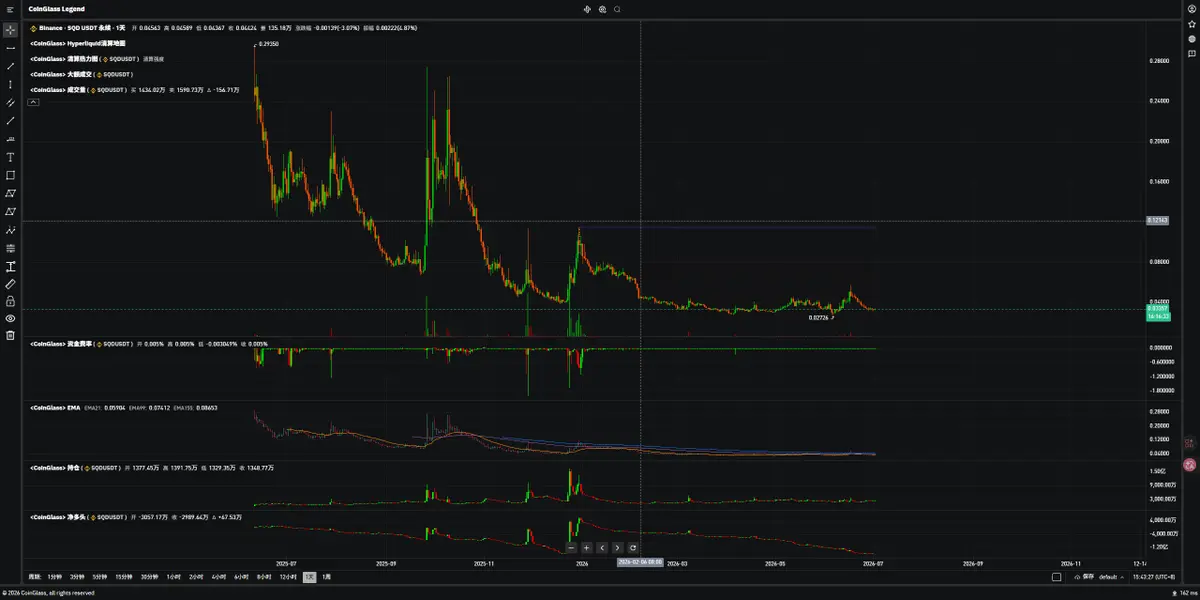
Task: Select the parallel channel tool
Action: [x=10, y=102]
